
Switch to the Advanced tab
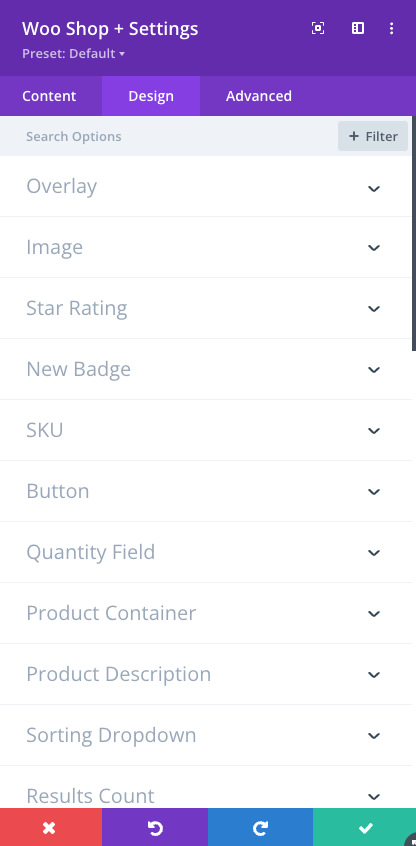pos(259,96)
